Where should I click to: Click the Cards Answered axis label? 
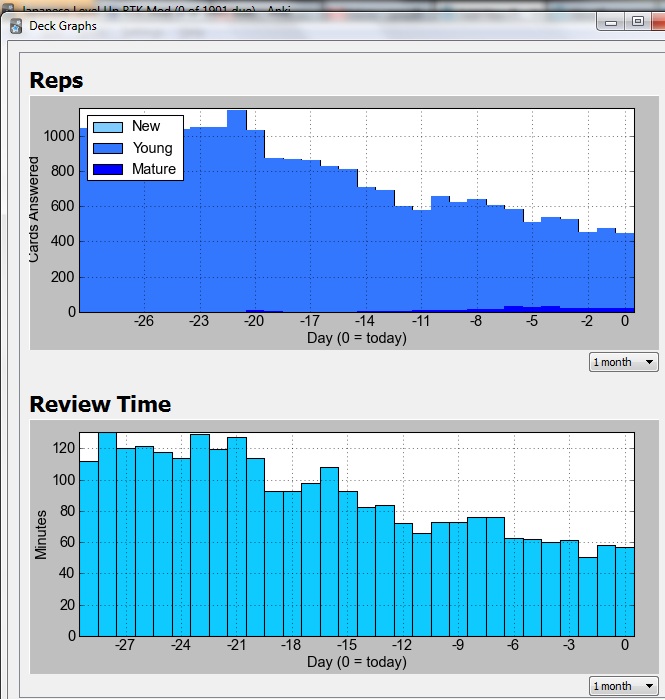tap(34, 210)
